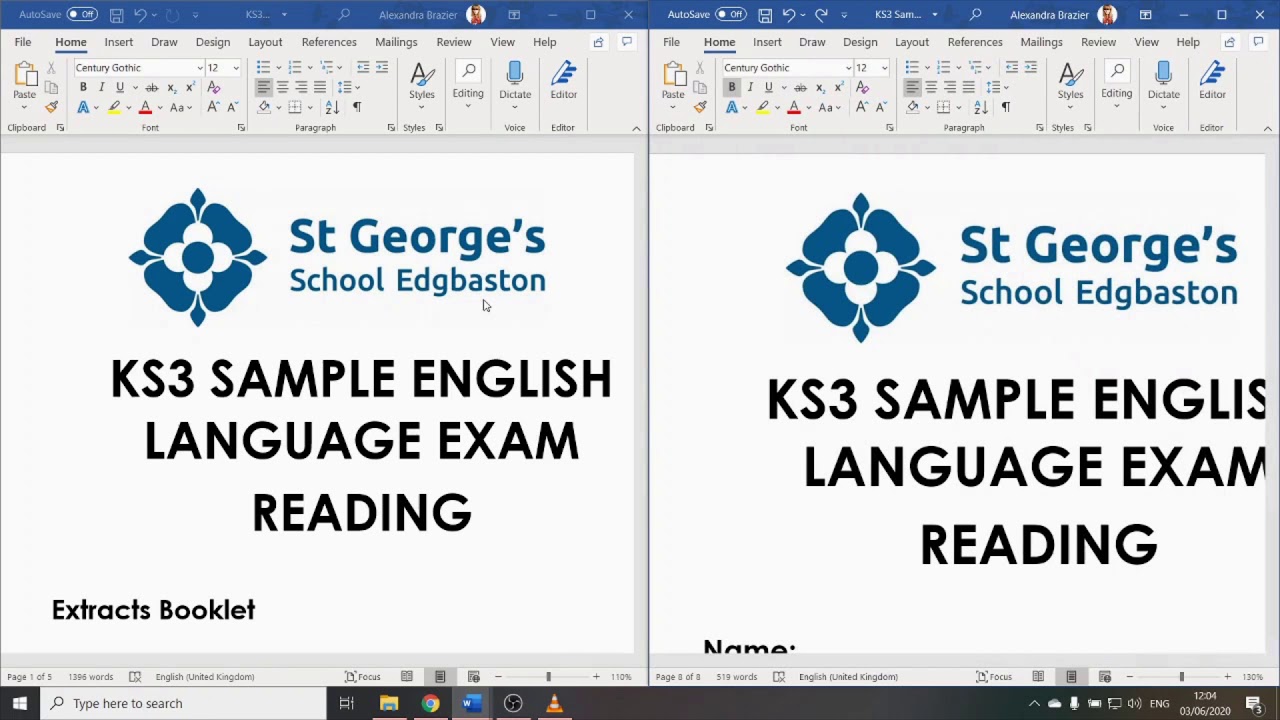This screenshot has width=1280, height=720.
Task: Click Page 8 of 8 in right status bar
Action: [x=678, y=677]
